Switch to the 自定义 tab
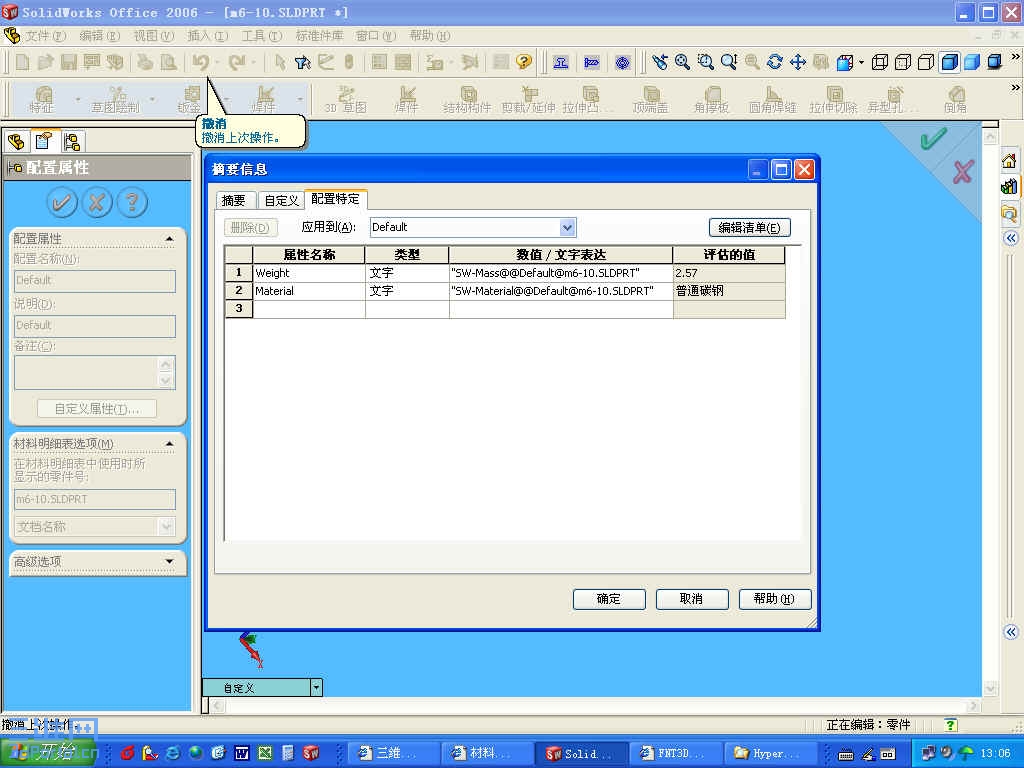The image size is (1024, 768). 281,200
